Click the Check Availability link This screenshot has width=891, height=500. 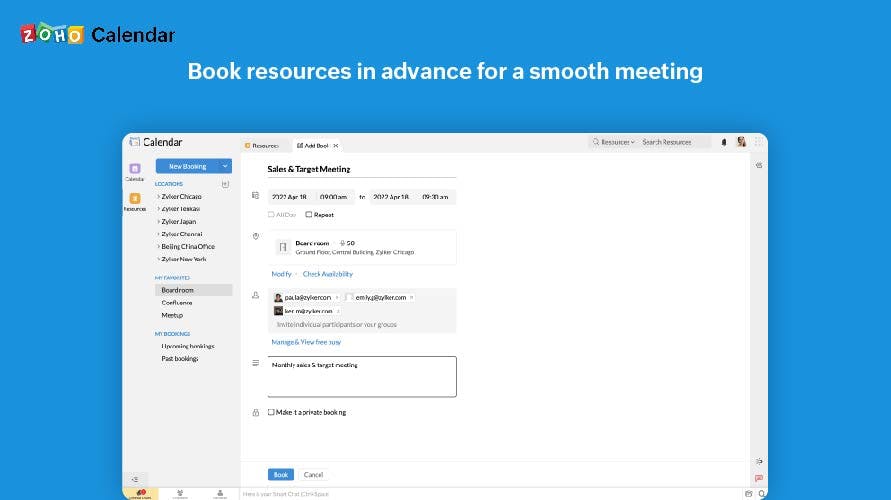[x=328, y=274]
